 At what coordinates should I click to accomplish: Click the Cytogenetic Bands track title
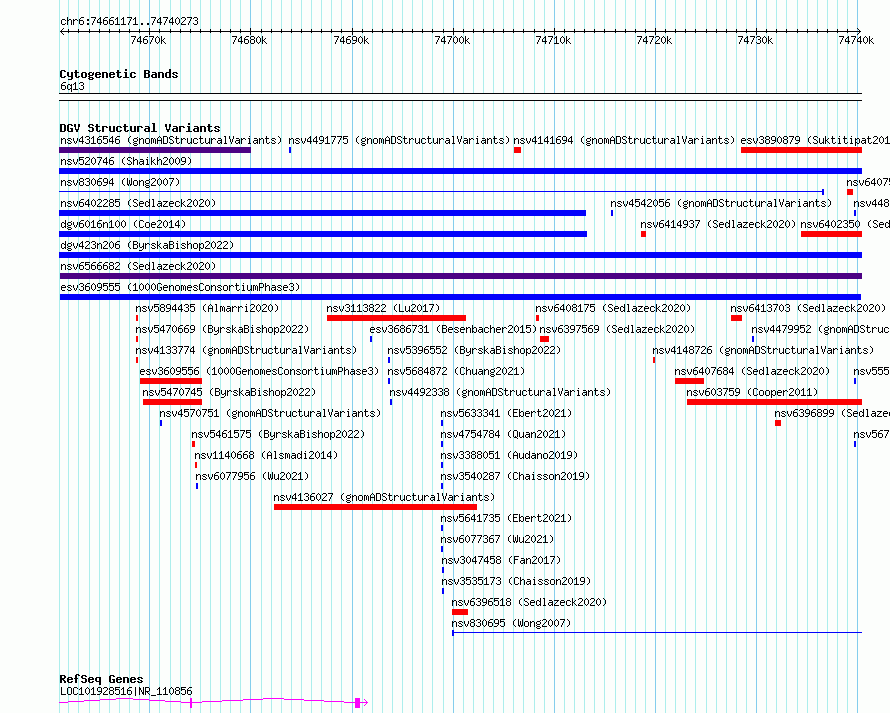coord(119,74)
